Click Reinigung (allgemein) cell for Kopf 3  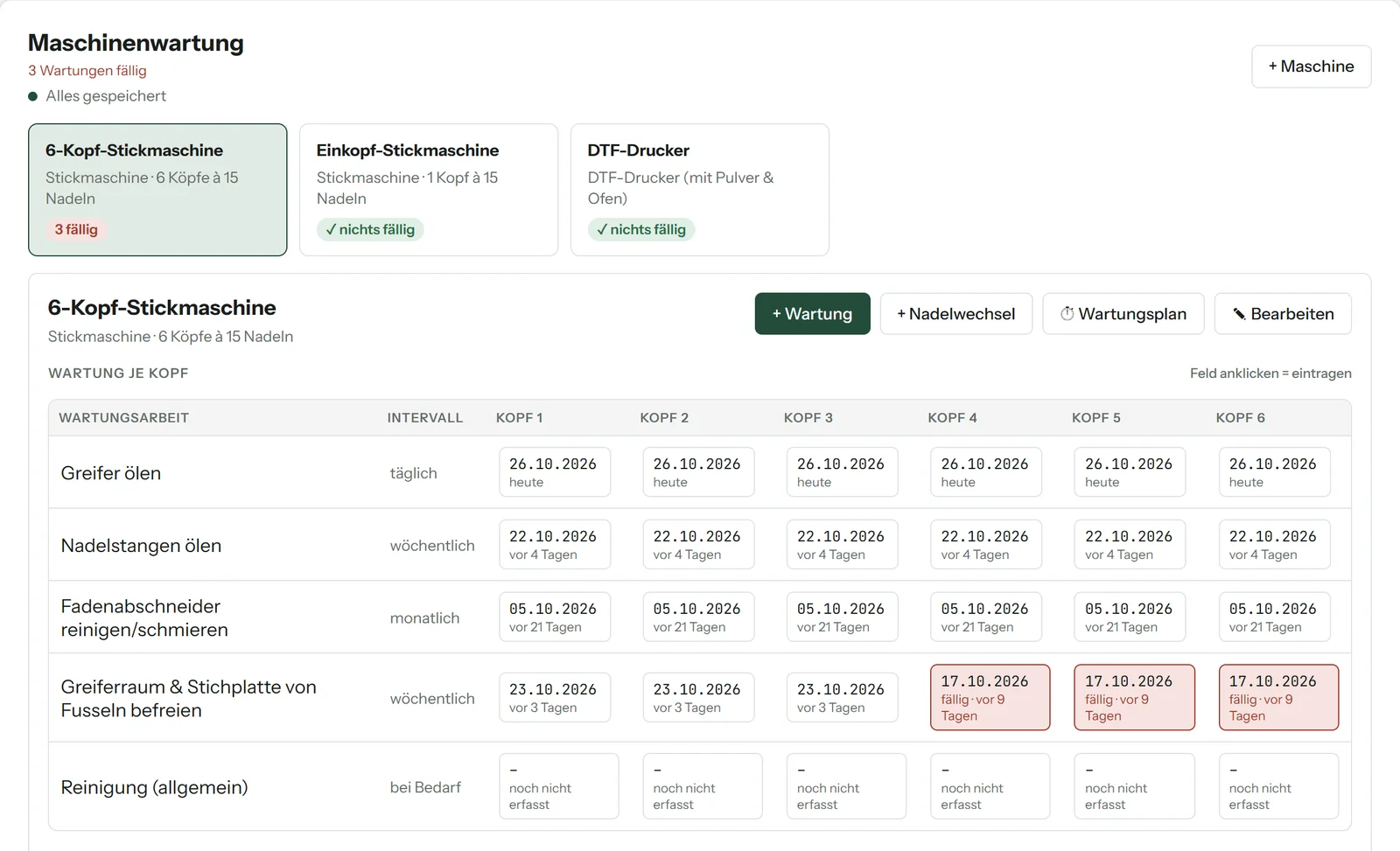point(846,786)
